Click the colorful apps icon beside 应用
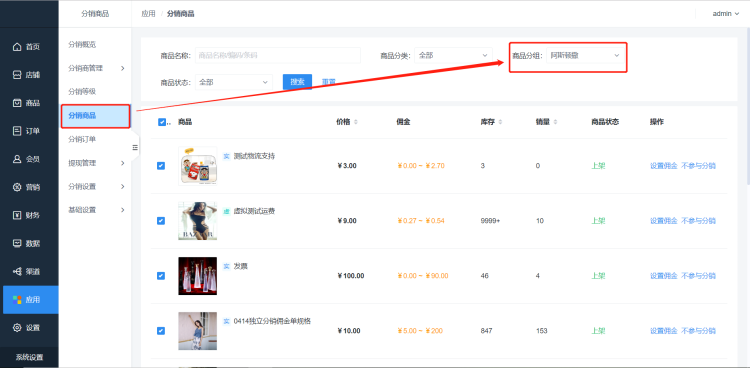The width and height of the screenshot is (750, 368). coord(17,300)
